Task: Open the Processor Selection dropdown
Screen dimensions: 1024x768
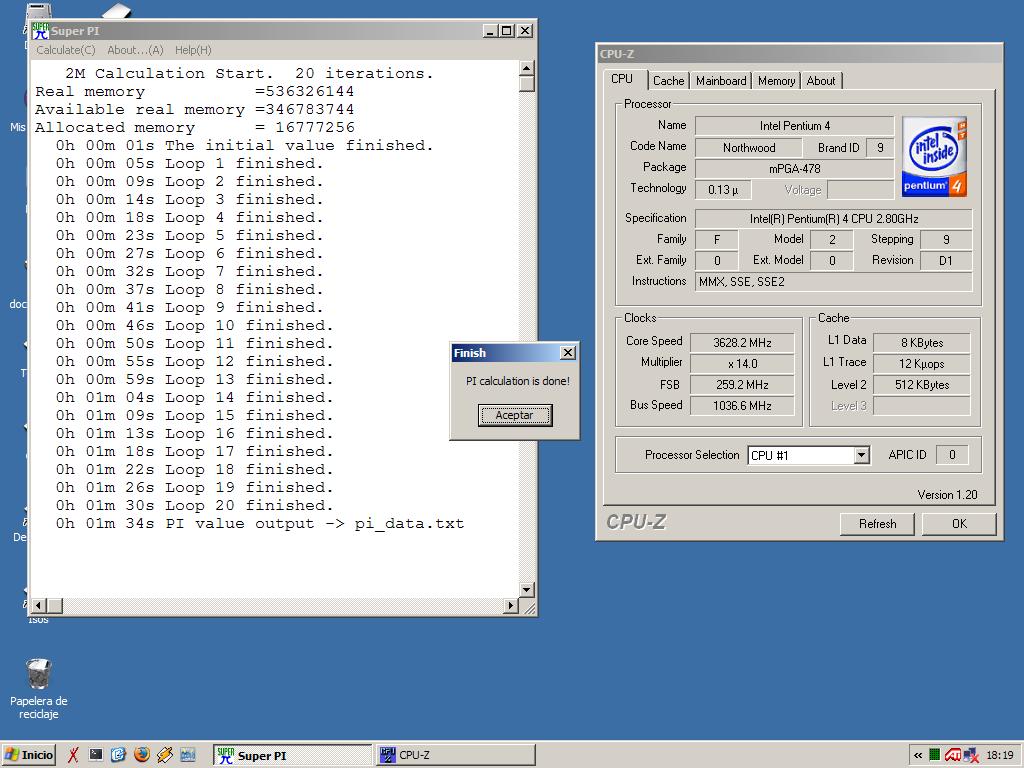Action: point(861,455)
